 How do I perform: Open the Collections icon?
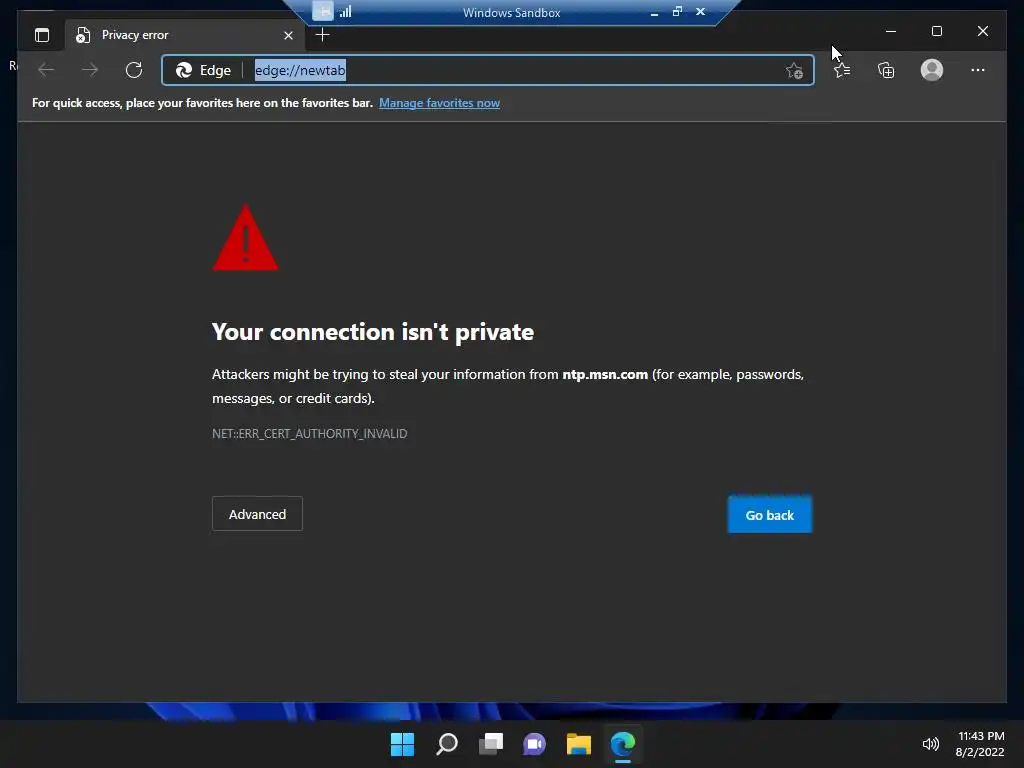point(886,70)
